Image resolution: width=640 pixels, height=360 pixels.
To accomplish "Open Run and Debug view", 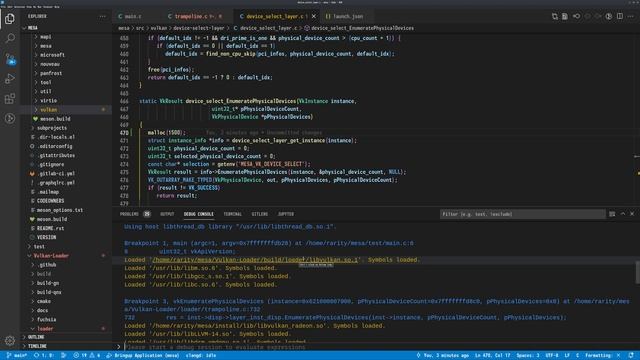I will (10, 79).
